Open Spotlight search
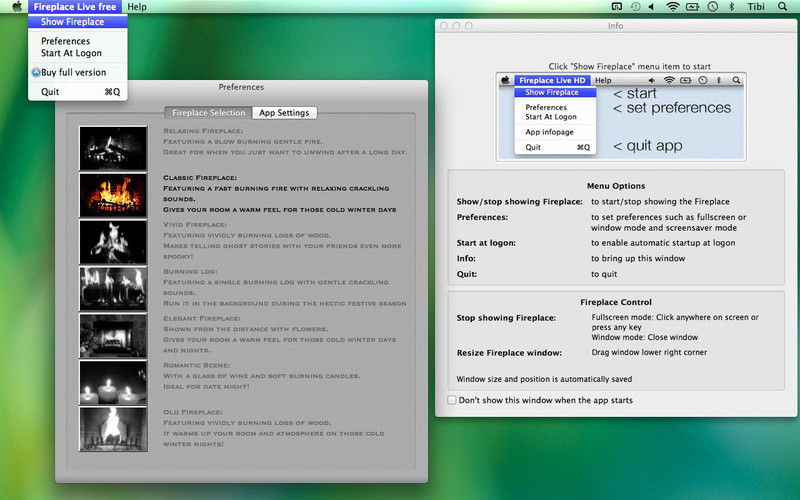The height and width of the screenshot is (500, 800). pos(782,7)
